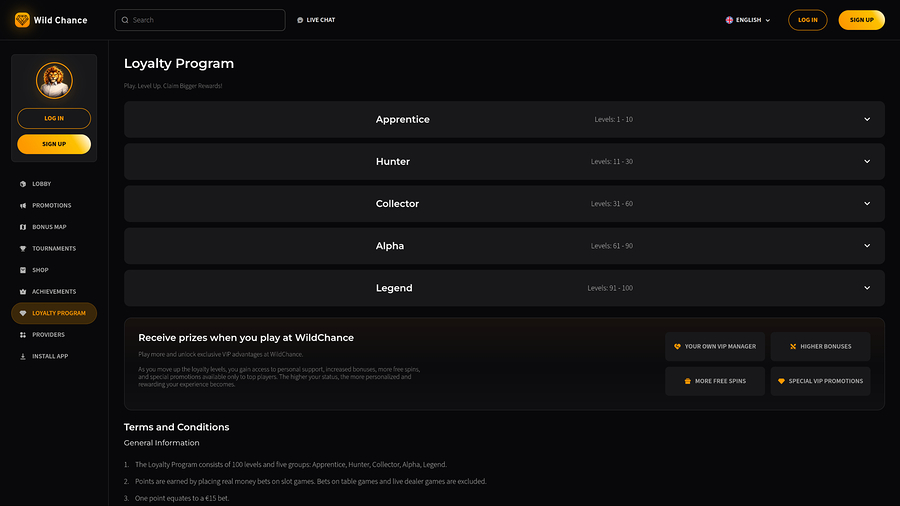900x506 pixels.
Task: Expand the Hunter level chevron
Action: click(867, 161)
